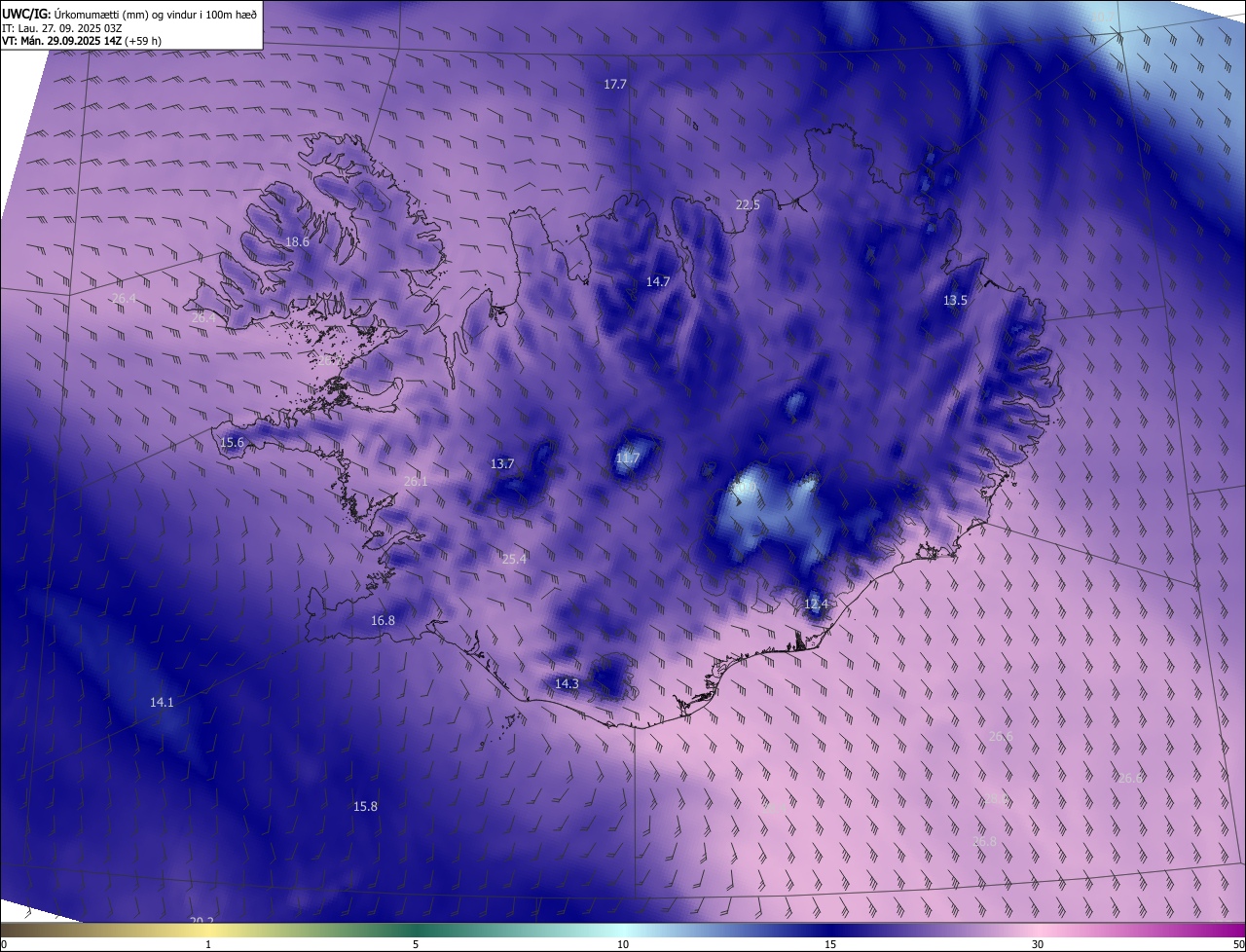Click the 1 tick on the colour scale
This screenshot has height=952, width=1246.
pyautogui.click(x=208, y=945)
